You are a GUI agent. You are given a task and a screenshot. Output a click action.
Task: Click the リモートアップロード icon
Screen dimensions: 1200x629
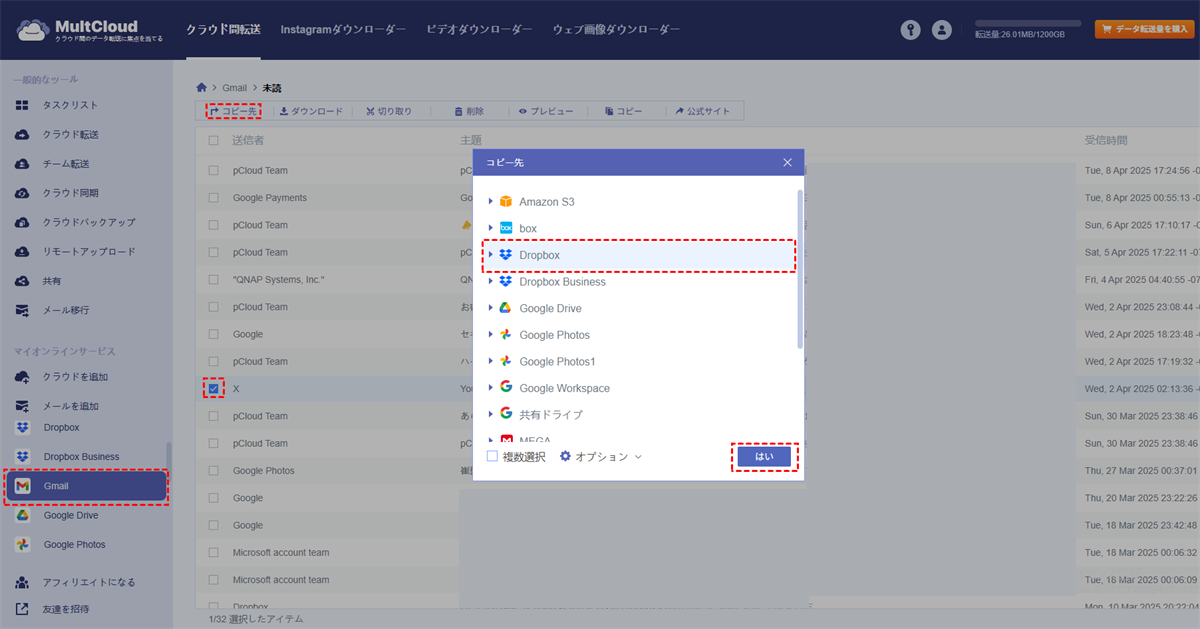pyautogui.click(x=22, y=252)
